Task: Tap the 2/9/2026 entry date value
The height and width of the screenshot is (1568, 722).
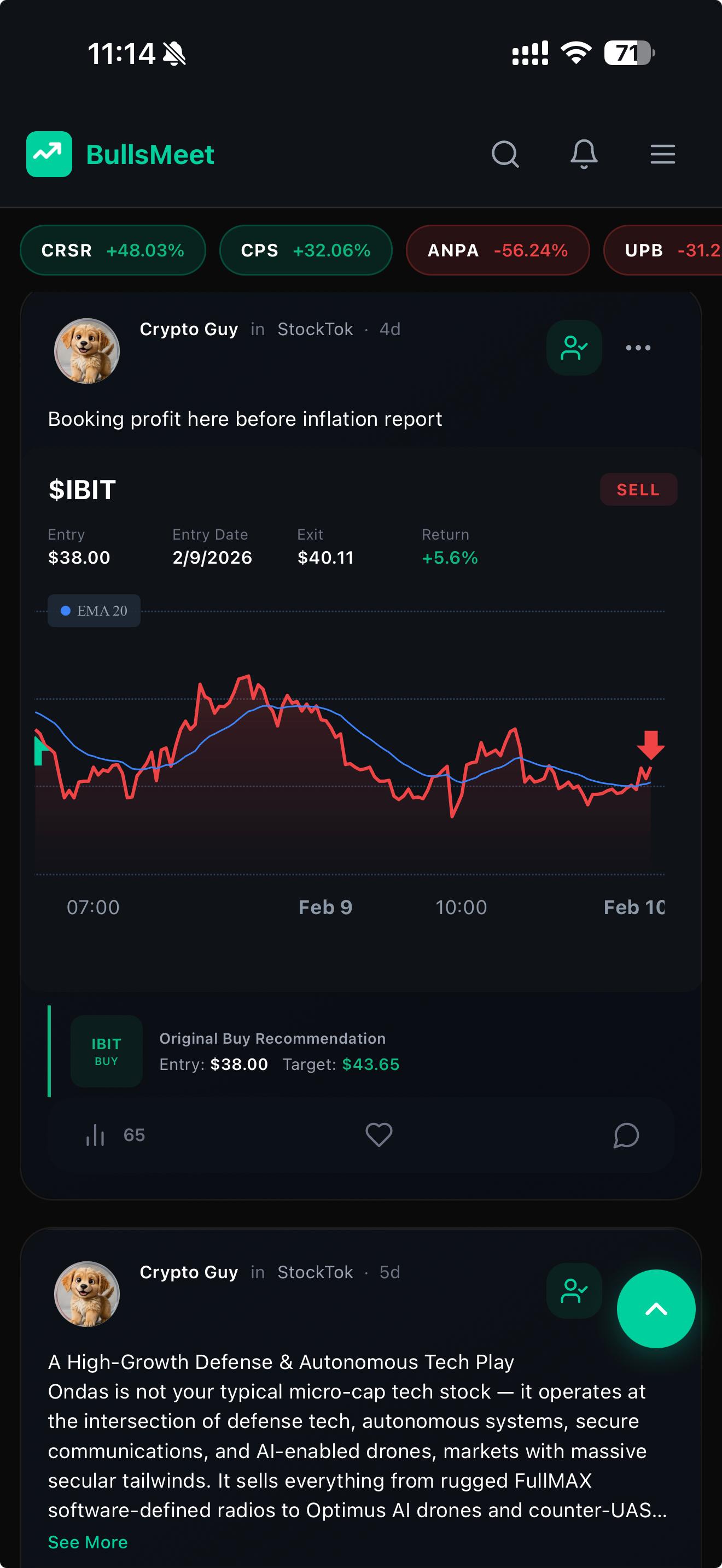Action: [212, 558]
